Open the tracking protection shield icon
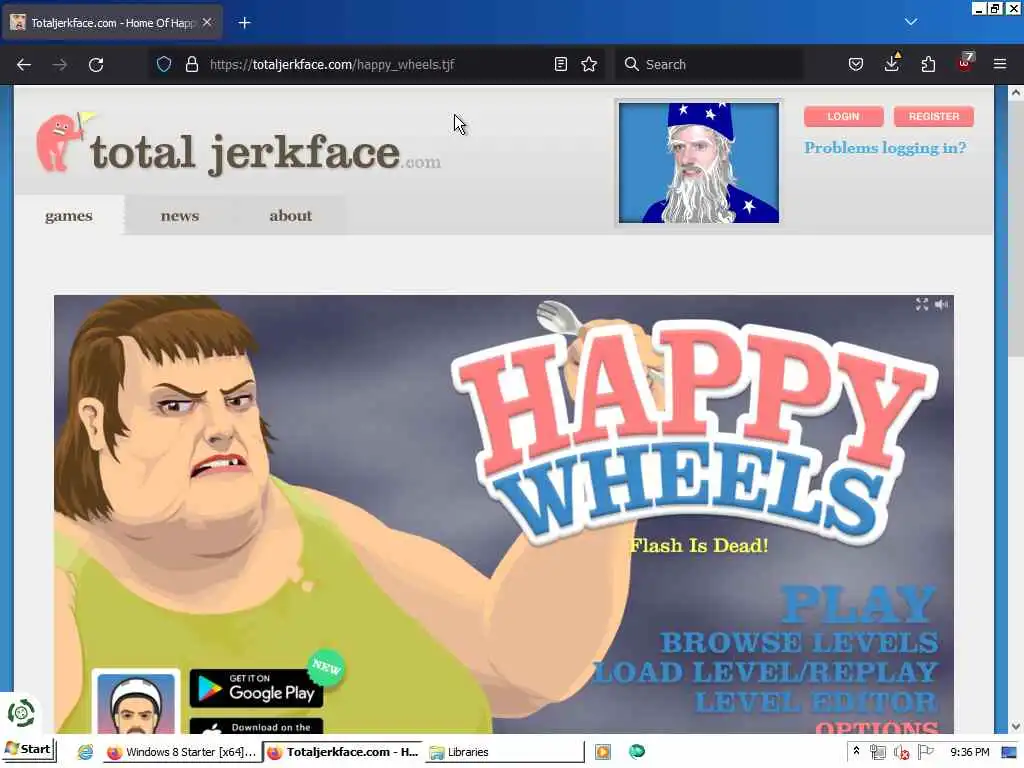This screenshot has height=768, width=1024. tap(164, 64)
